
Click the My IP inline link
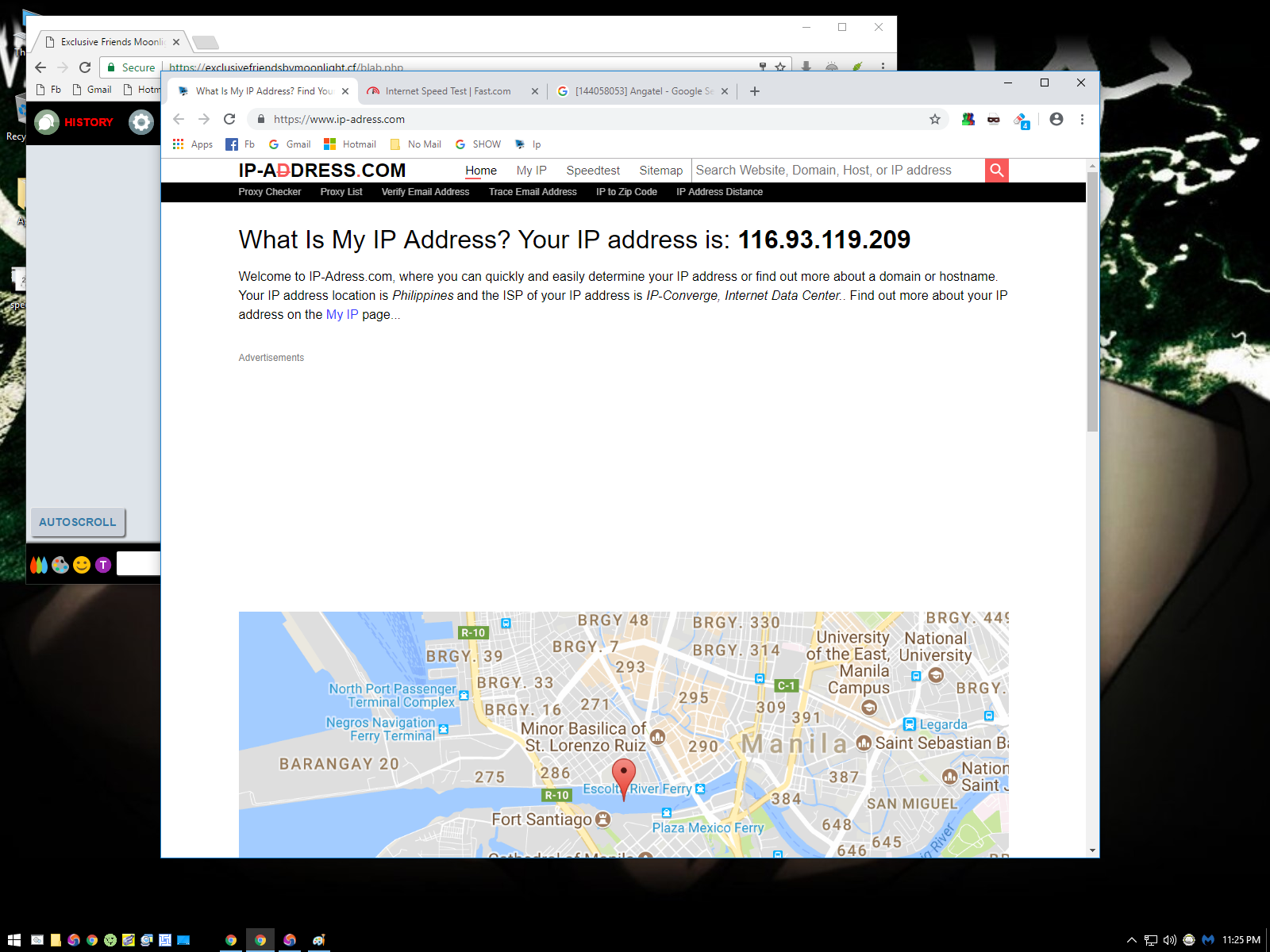[342, 314]
